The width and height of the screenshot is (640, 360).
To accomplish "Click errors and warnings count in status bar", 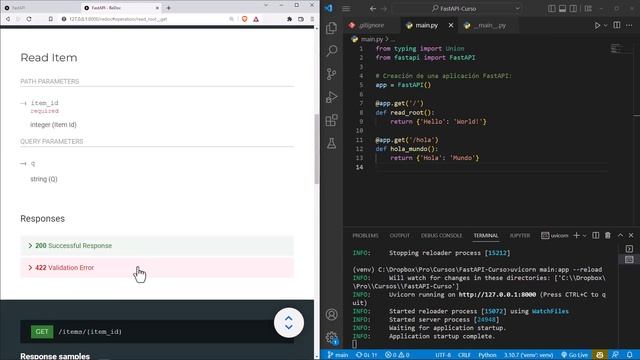I will point(397,355).
